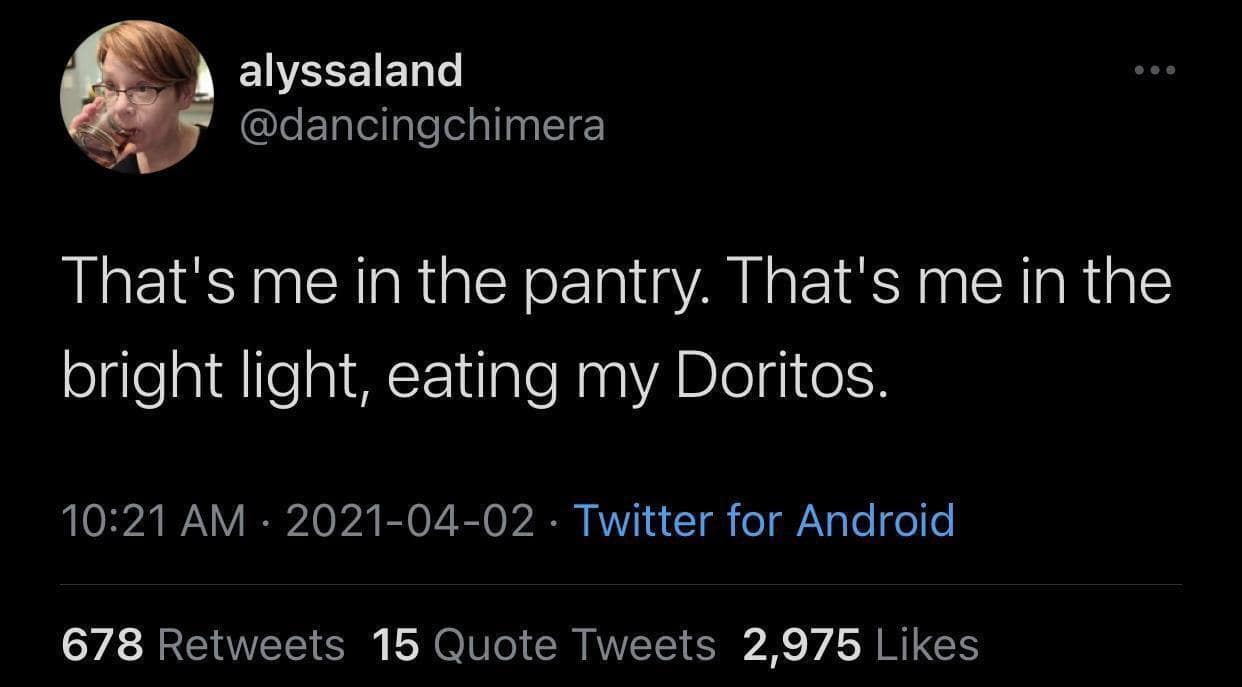The width and height of the screenshot is (1242, 687).
Task: Click the word Likes in the stats row
Action: pos(926,645)
